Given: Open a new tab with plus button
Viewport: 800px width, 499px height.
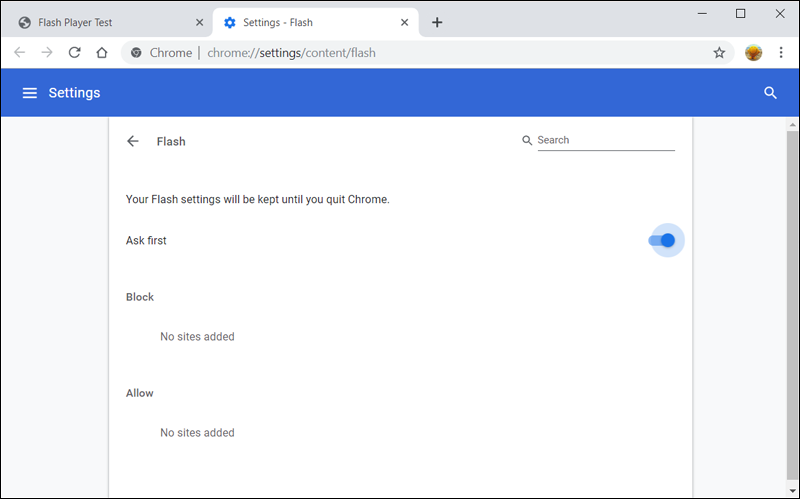Looking at the screenshot, I should [437, 23].
